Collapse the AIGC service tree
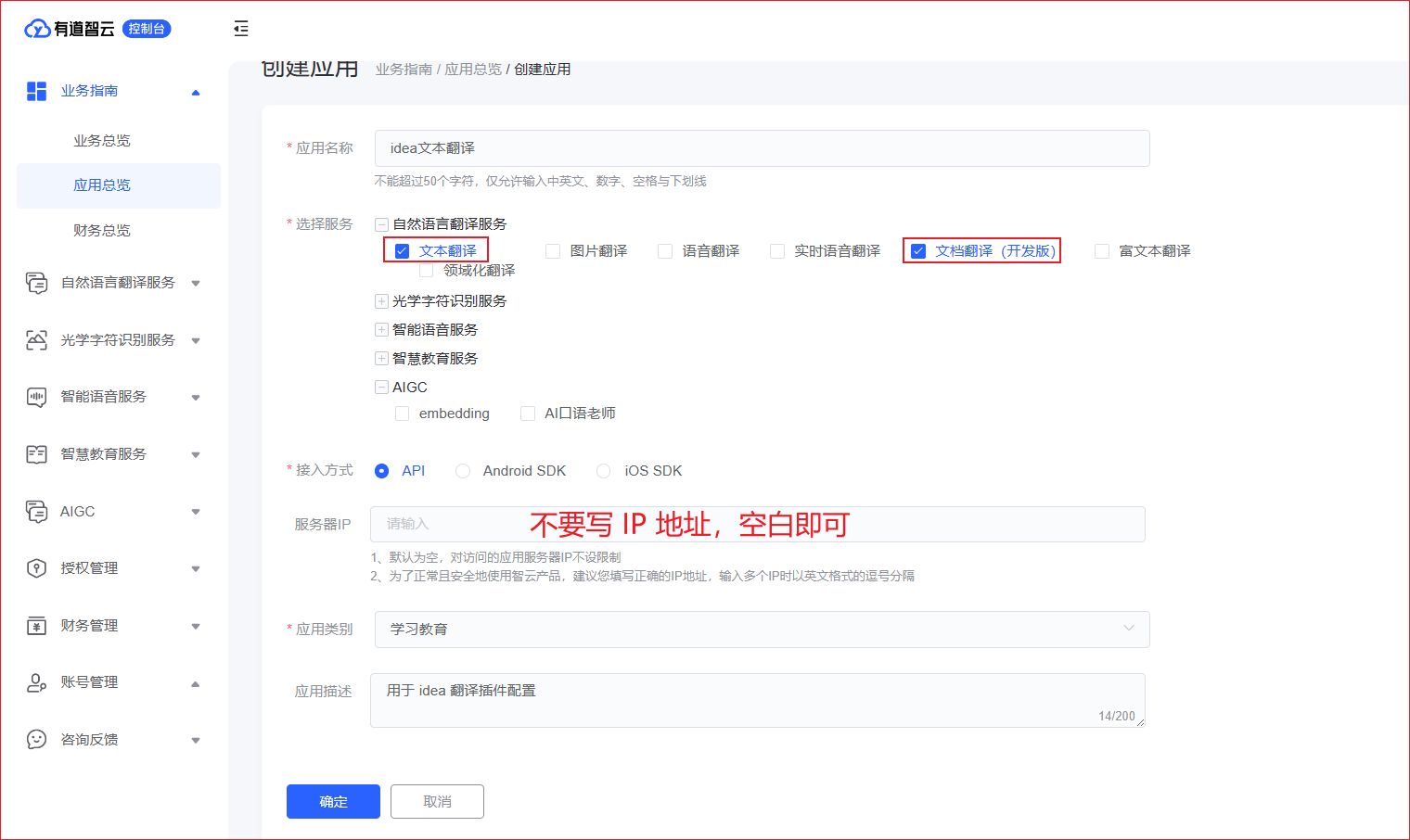The image size is (1410, 840). tap(381, 388)
